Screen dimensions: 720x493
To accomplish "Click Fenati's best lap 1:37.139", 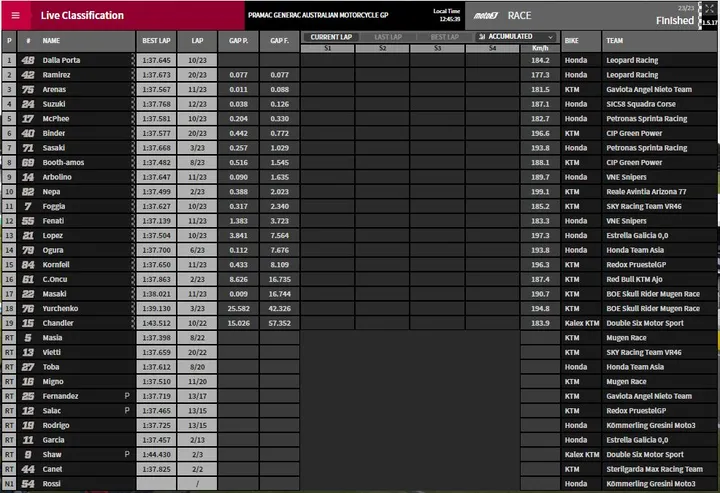I will pyautogui.click(x=156, y=221).
